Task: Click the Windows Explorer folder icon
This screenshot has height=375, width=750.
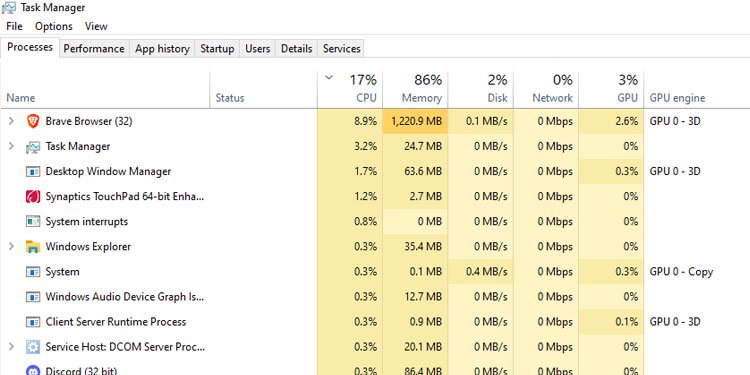Action: (33, 247)
